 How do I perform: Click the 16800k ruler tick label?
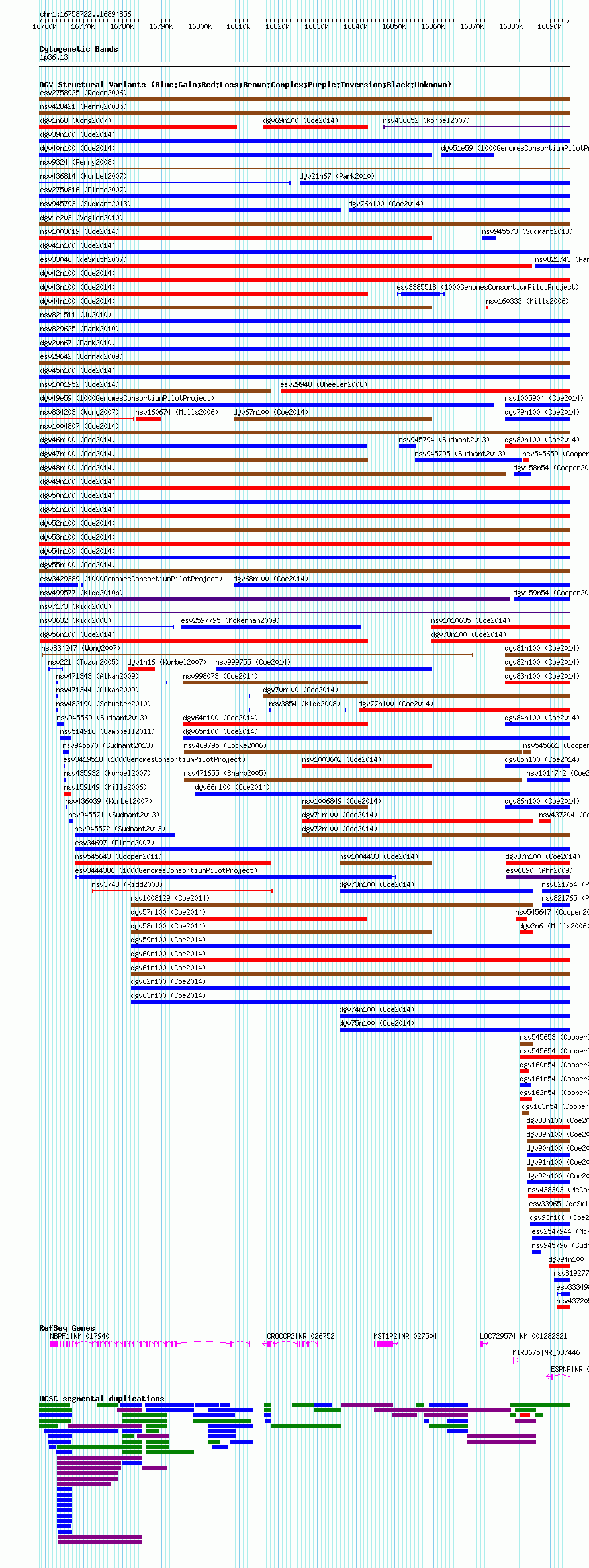click(x=200, y=26)
